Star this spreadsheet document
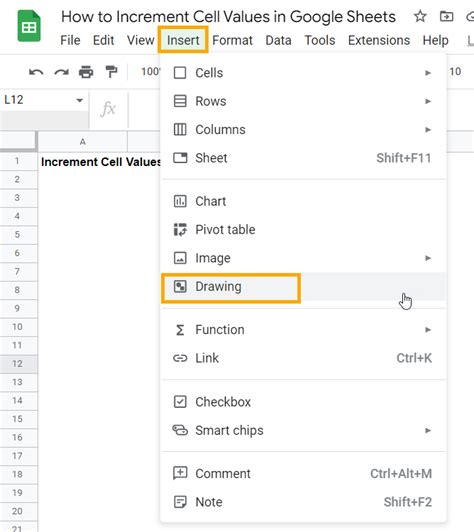 pyautogui.click(x=420, y=16)
